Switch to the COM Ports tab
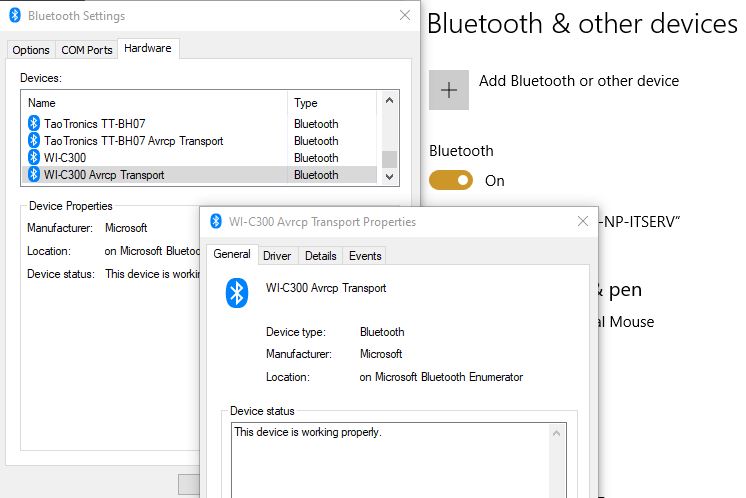This screenshot has height=498, width=746. [87, 50]
